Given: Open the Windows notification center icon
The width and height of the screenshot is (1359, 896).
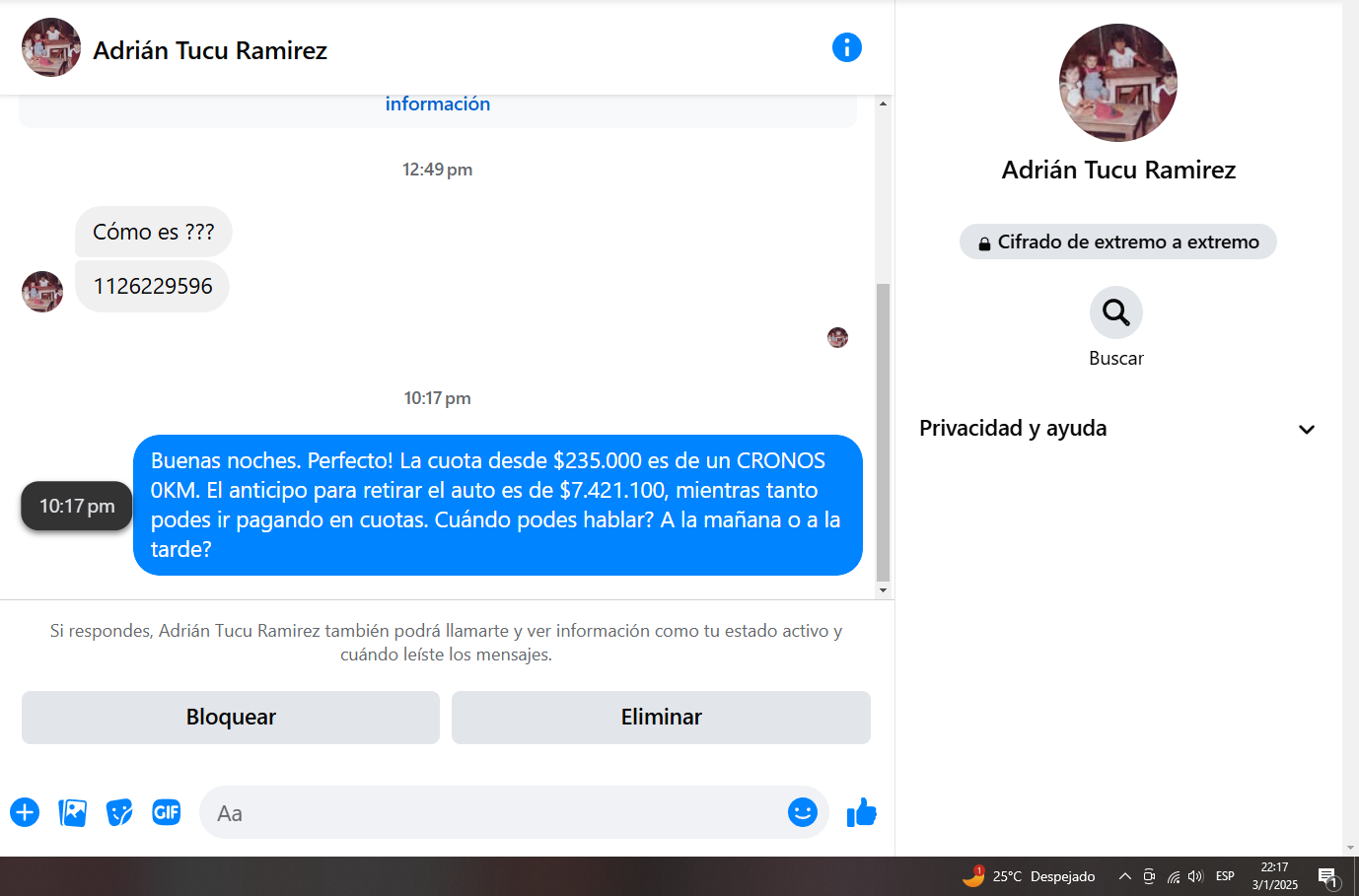Looking at the screenshot, I should (1327, 876).
